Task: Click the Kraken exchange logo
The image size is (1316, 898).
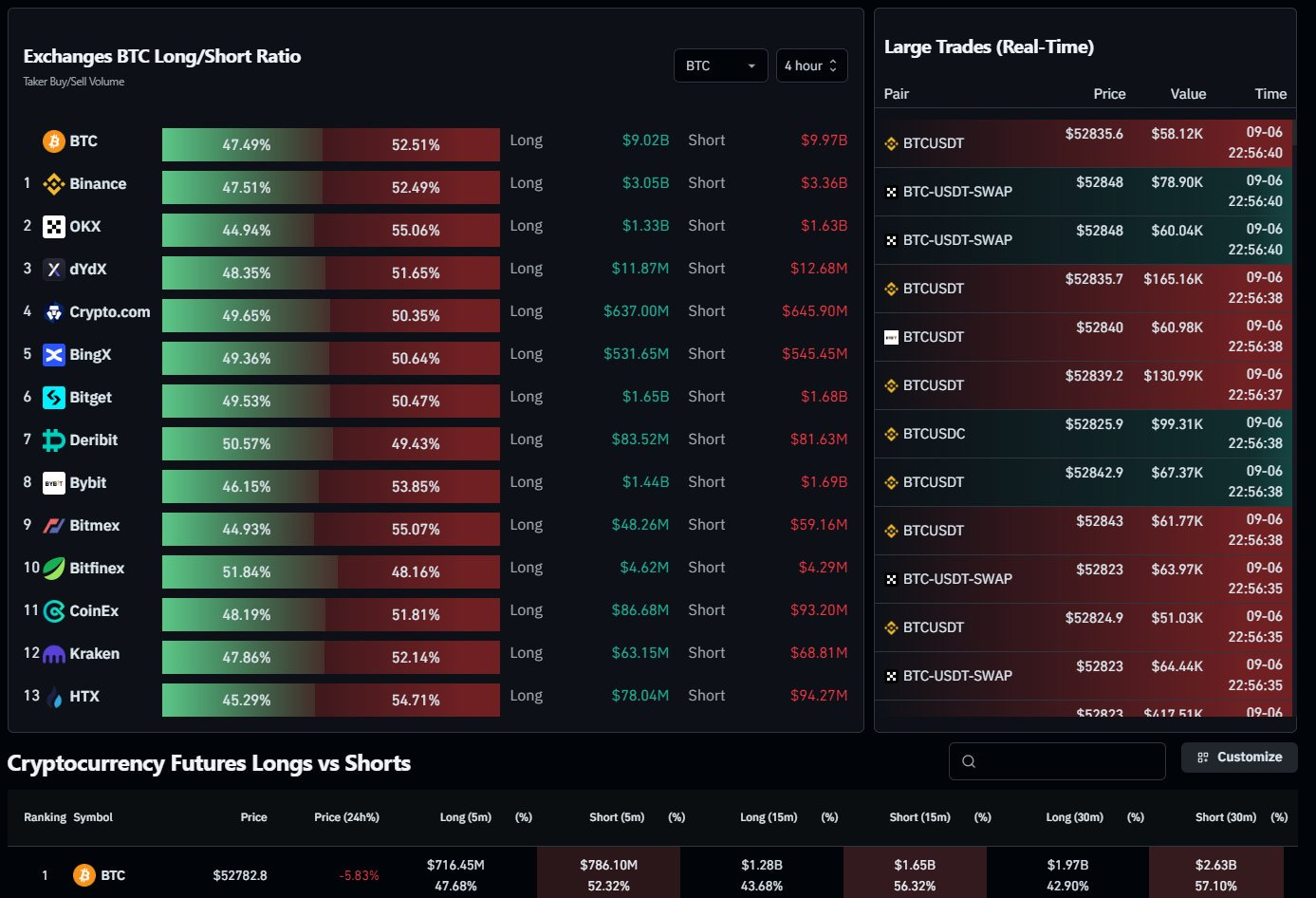Action: pyautogui.click(x=54, y=654)
